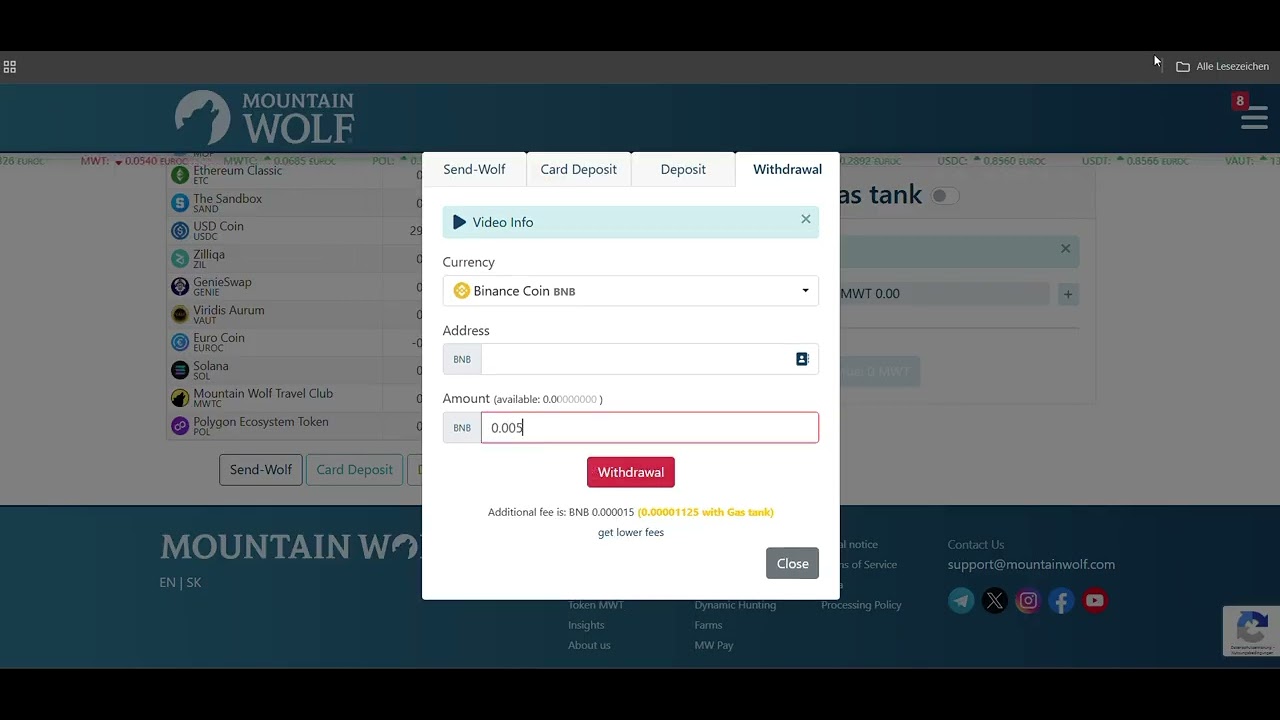This screenshot has height=720, width=1280.
Task: Select Polygon Ecosystem Token row
Action: pos(295,426)
